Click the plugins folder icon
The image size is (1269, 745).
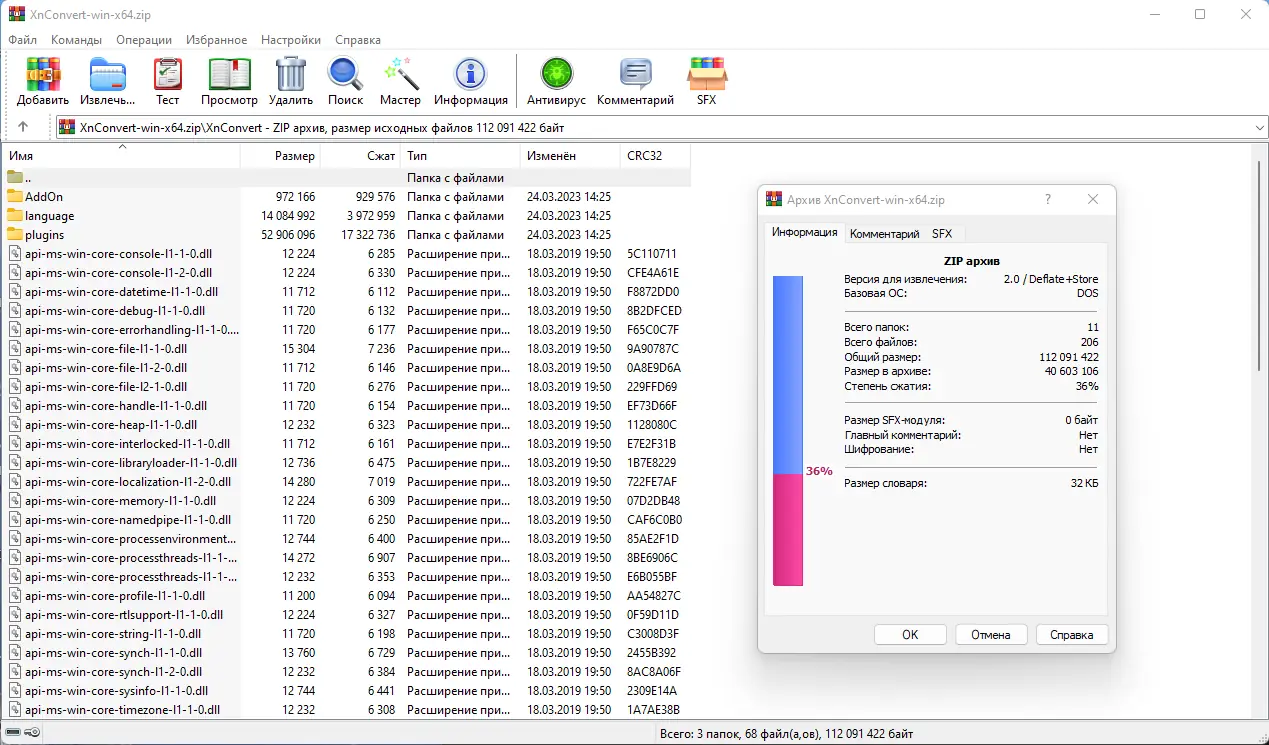pos(15,235)
